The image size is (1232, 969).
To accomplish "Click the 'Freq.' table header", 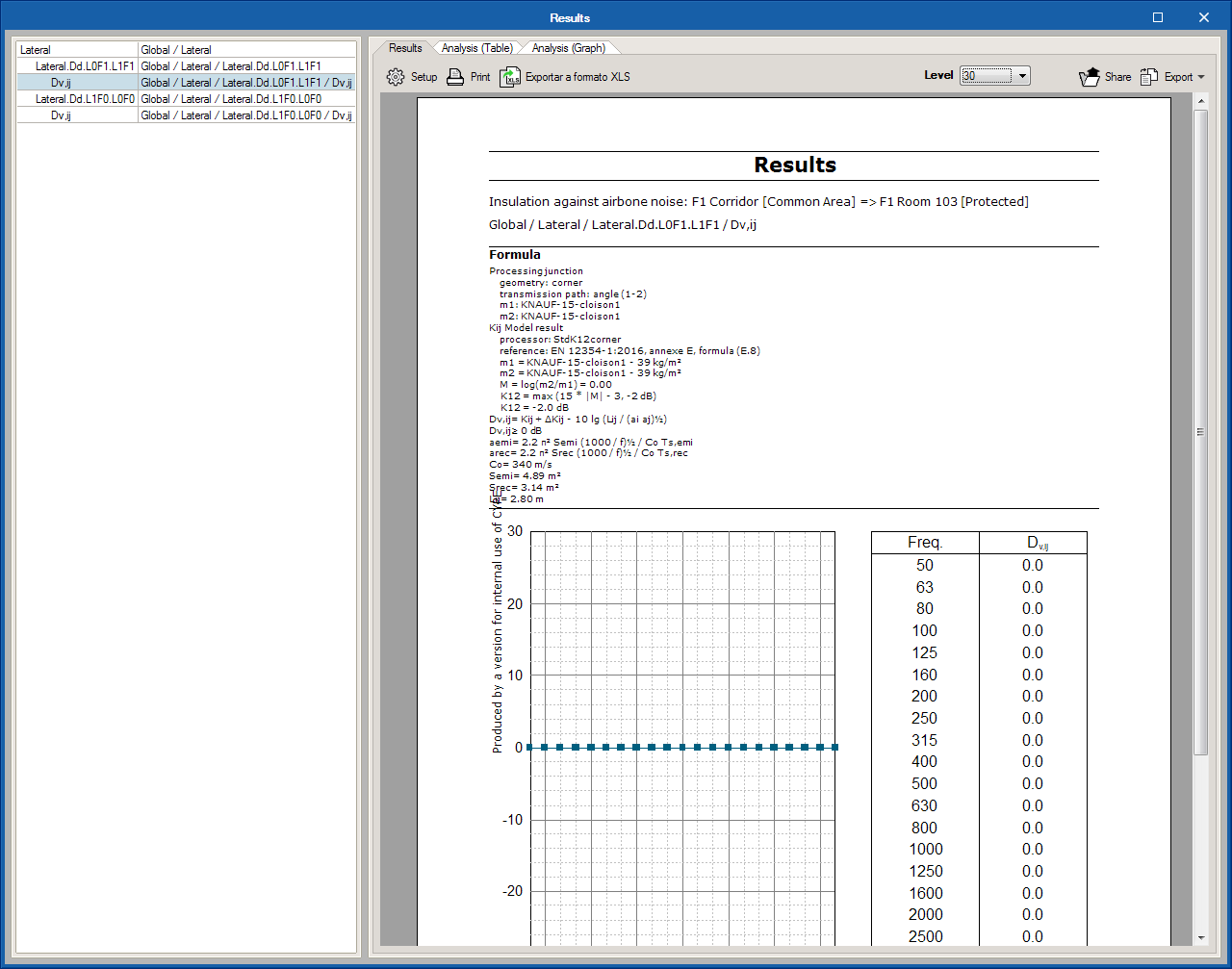I will point(925,543).
